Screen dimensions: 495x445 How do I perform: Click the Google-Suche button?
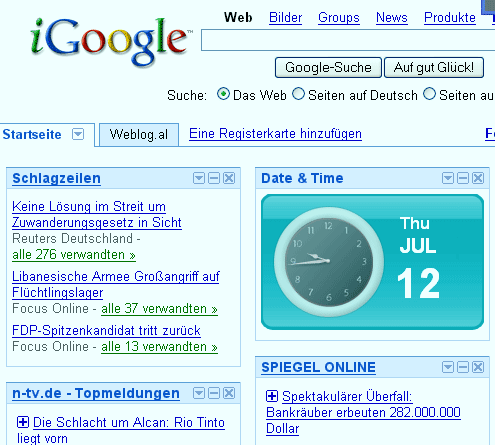(x=328, y=68)
